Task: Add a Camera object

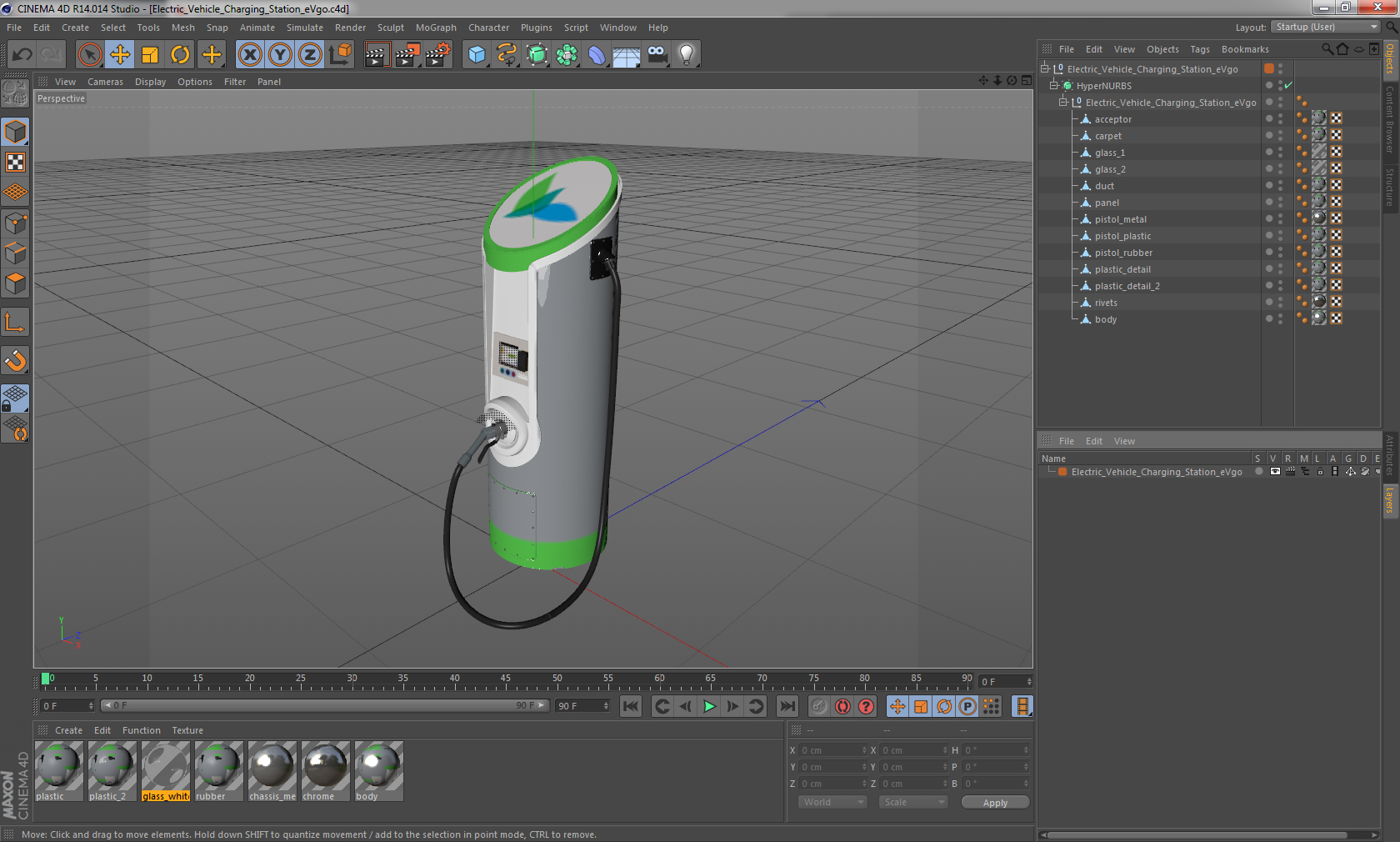Action: coord(657,55)
